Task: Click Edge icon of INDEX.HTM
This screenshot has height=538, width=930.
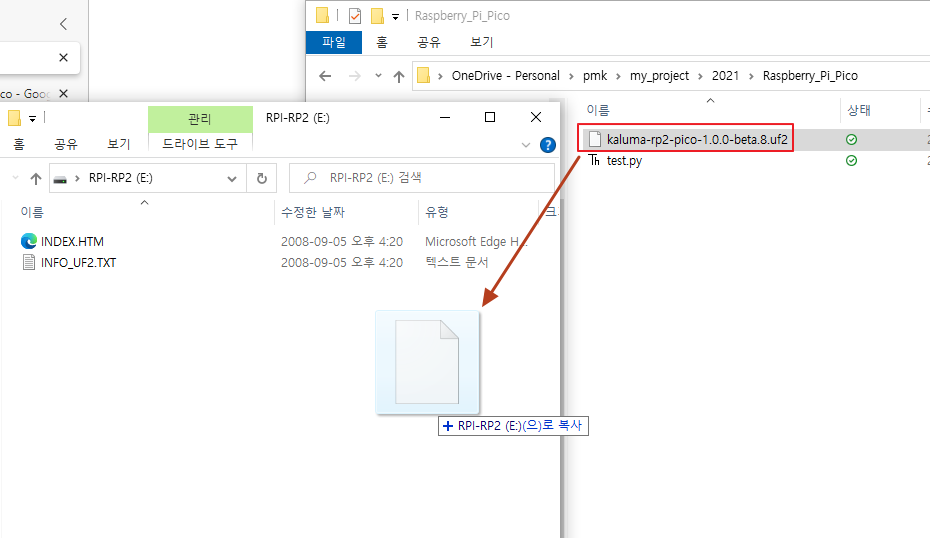Action: [x=28, y=241]
